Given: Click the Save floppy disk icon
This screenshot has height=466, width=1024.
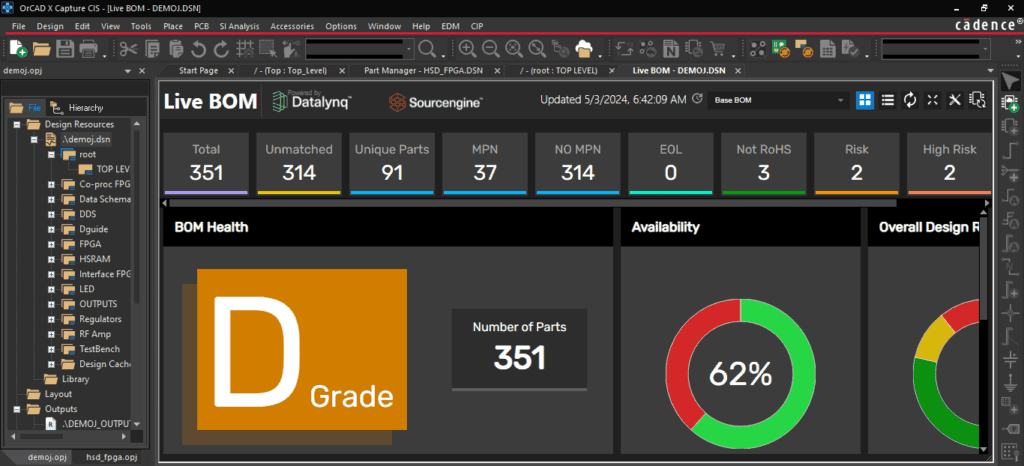Looking at the screenshot, I should click(65, 48).
